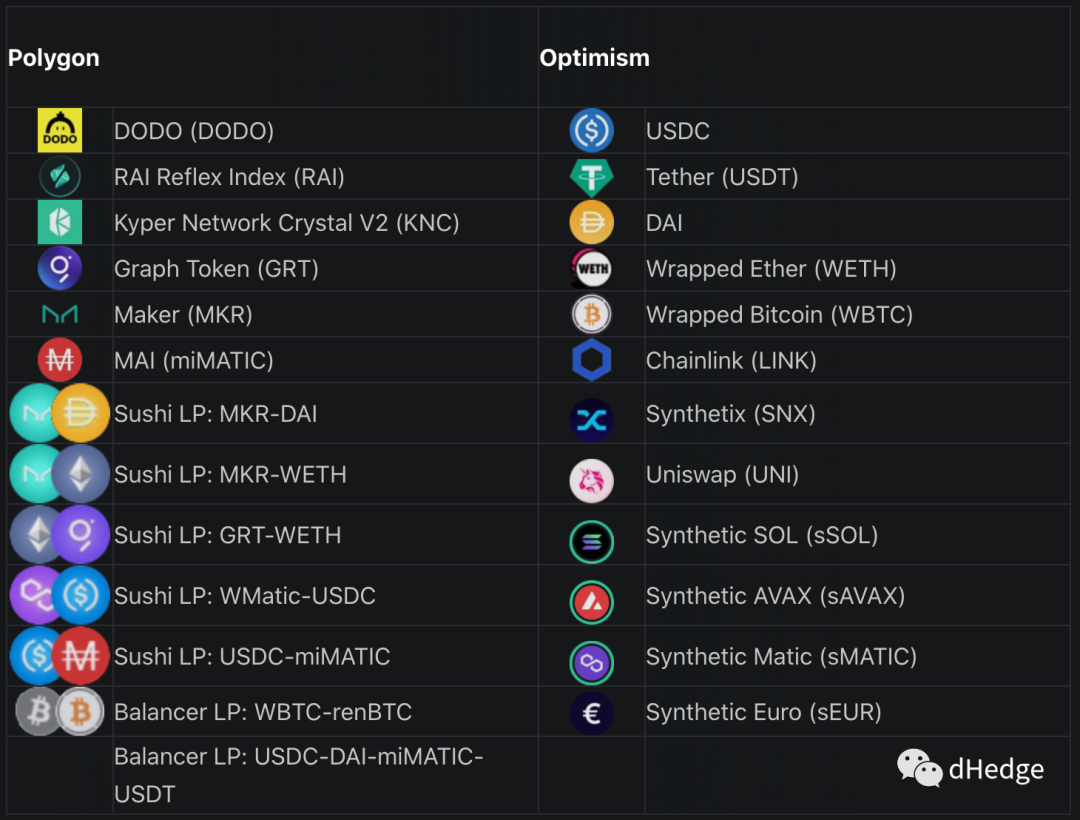
Task: Click the Wrapped Bitcoin (WBTC) text
Action: click(x=780, y=315)
